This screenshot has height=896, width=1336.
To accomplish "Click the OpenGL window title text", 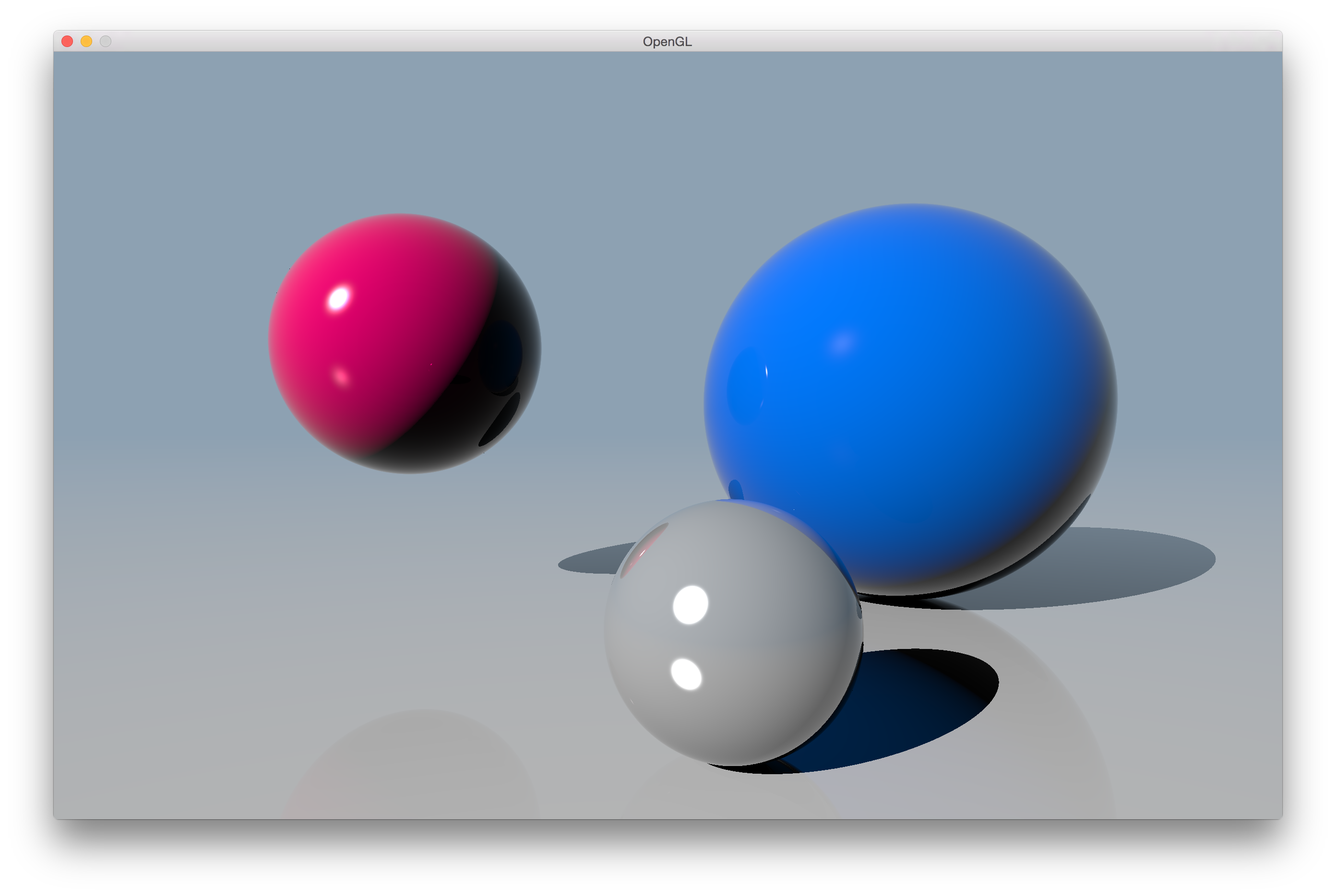I will [x=667, y=42].
